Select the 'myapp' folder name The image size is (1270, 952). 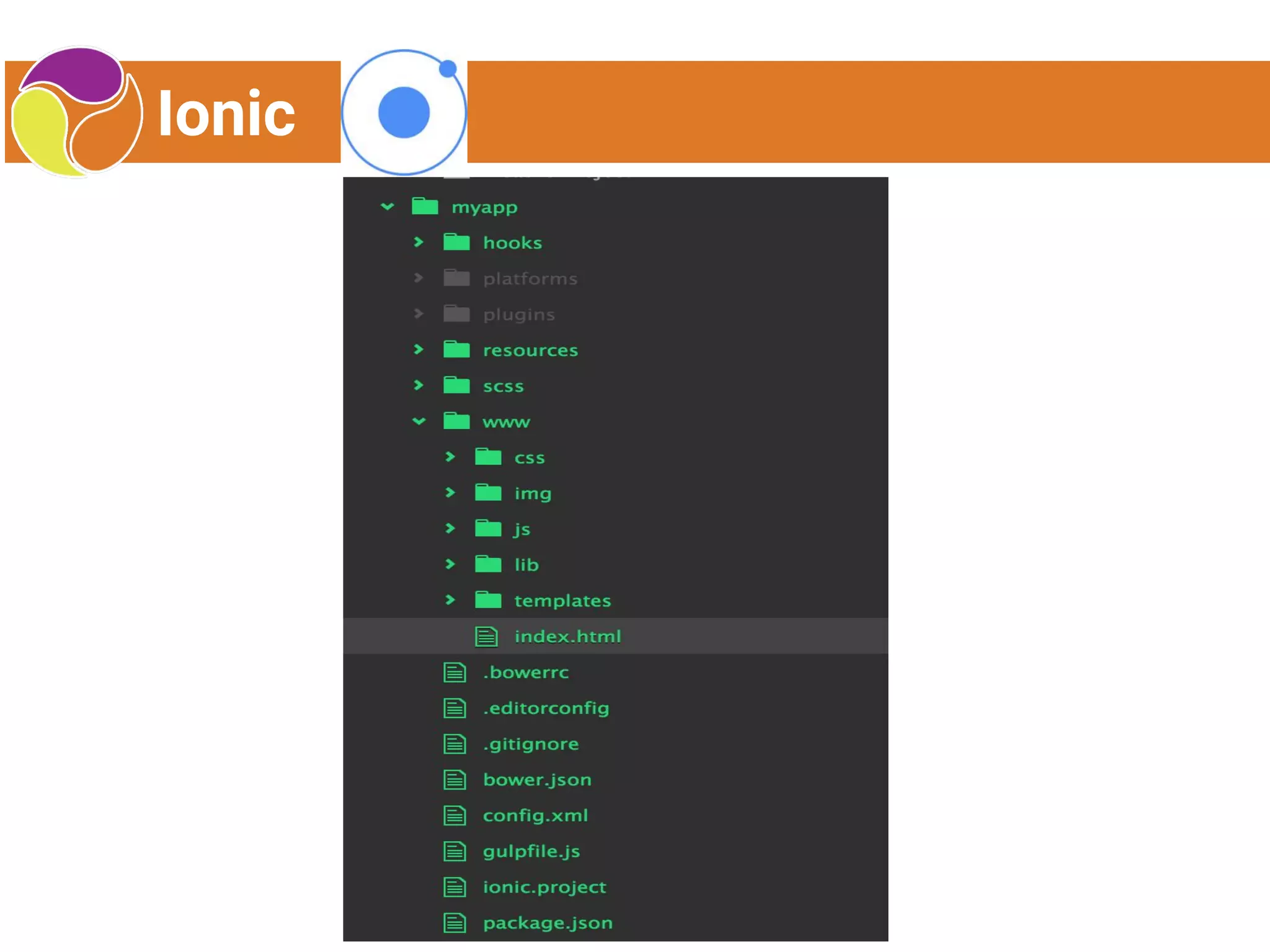click(x=484, y=208)
